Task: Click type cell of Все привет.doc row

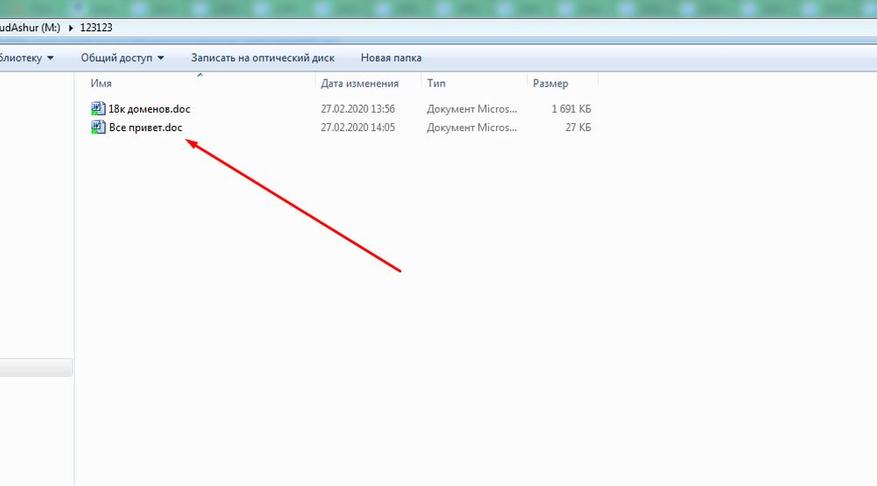Action: [471, 128]
